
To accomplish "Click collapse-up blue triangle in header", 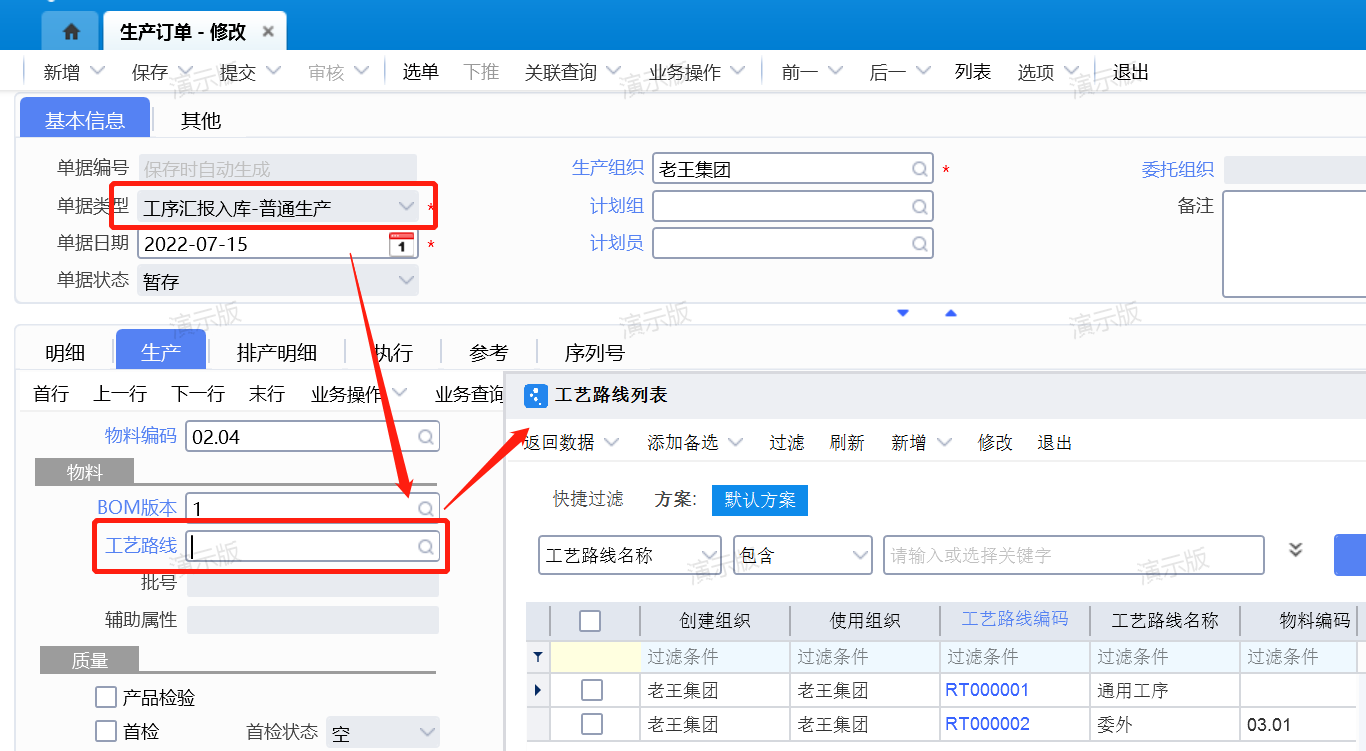I will 951,313.
